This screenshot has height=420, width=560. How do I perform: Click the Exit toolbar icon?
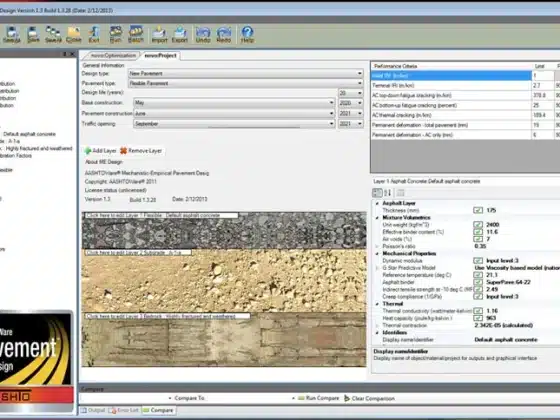click(94, 35)
